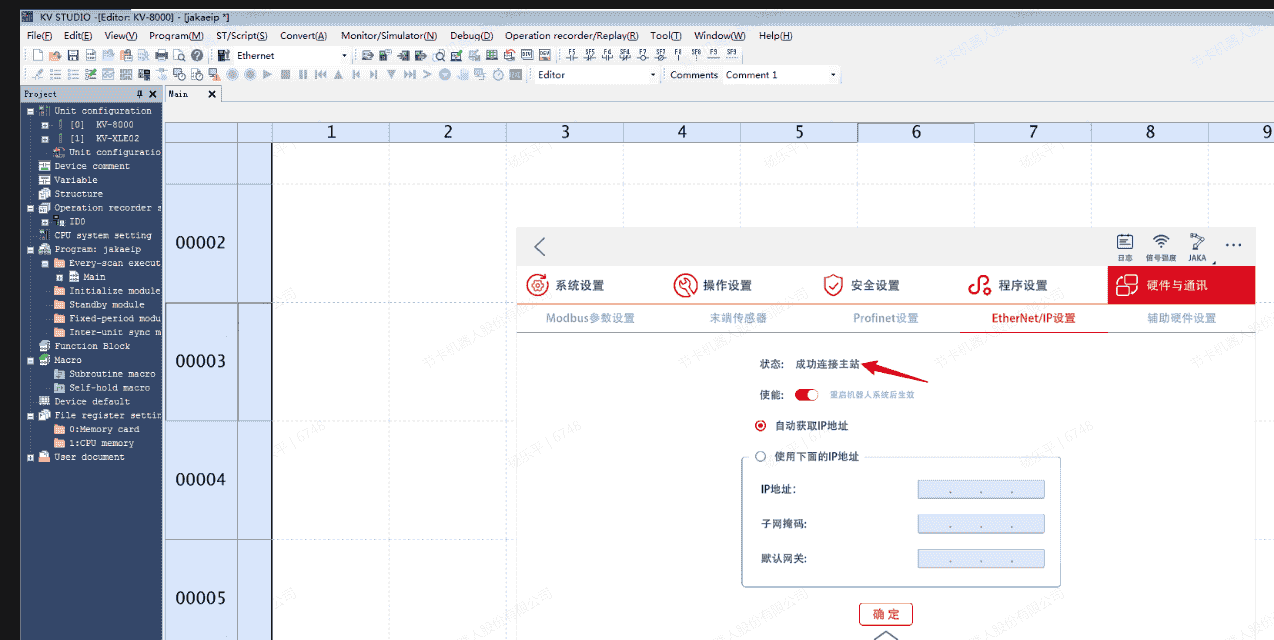1274x640 pixels.
Task: Click the Print icon in toolbar
Action: 161,56
